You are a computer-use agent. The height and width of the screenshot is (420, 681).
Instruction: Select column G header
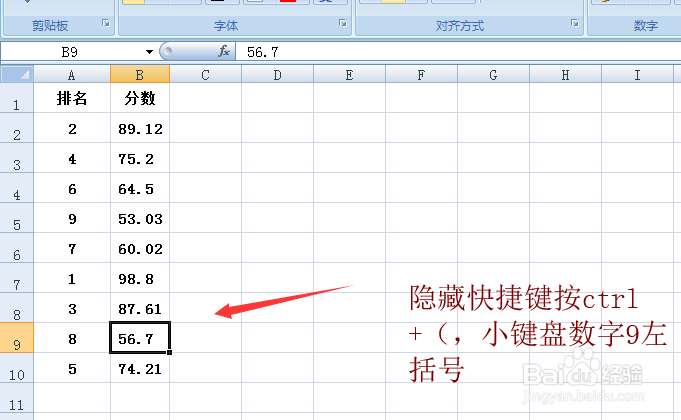[x=493, y=75]
